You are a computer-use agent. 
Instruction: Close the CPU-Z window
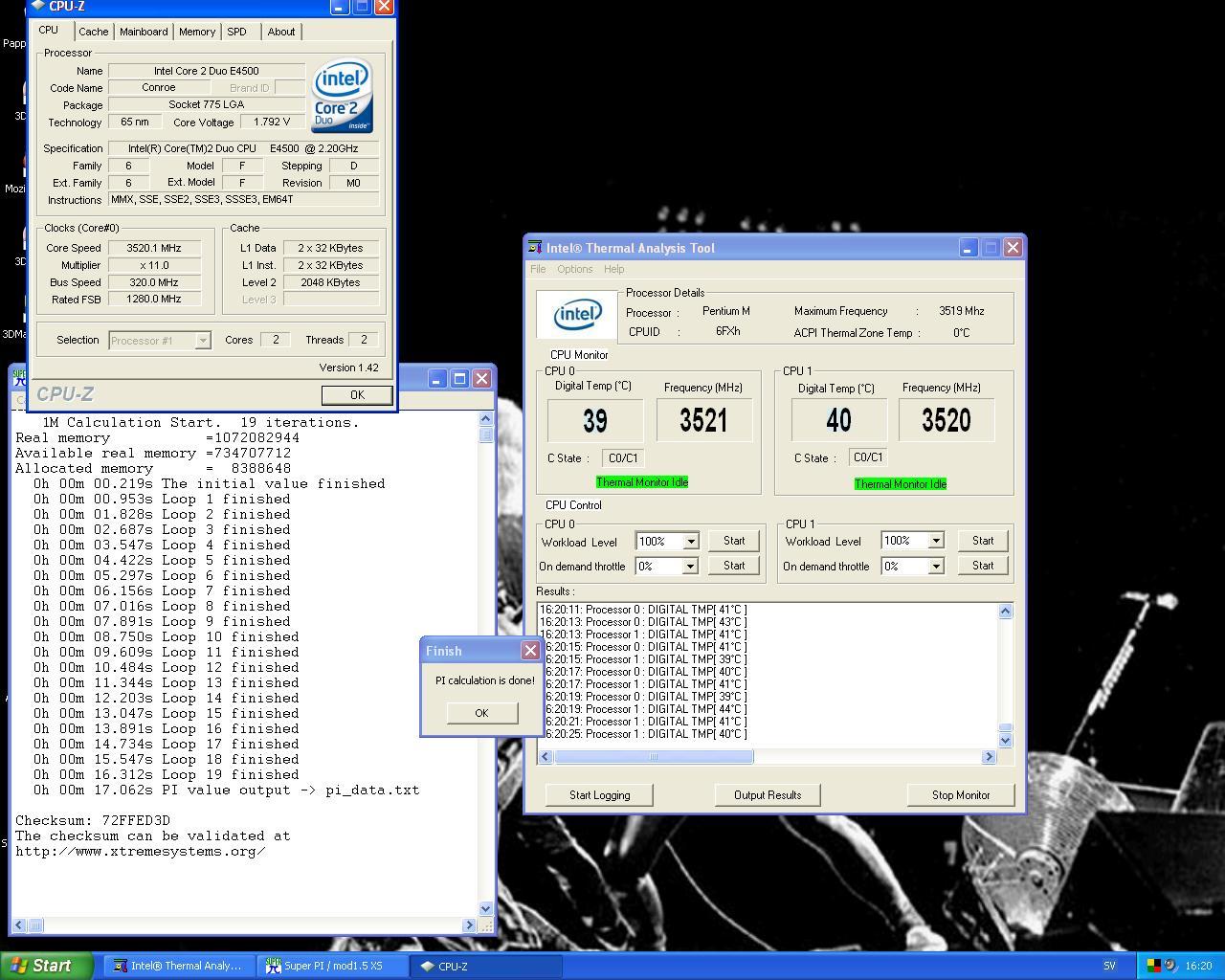point(384,6)
